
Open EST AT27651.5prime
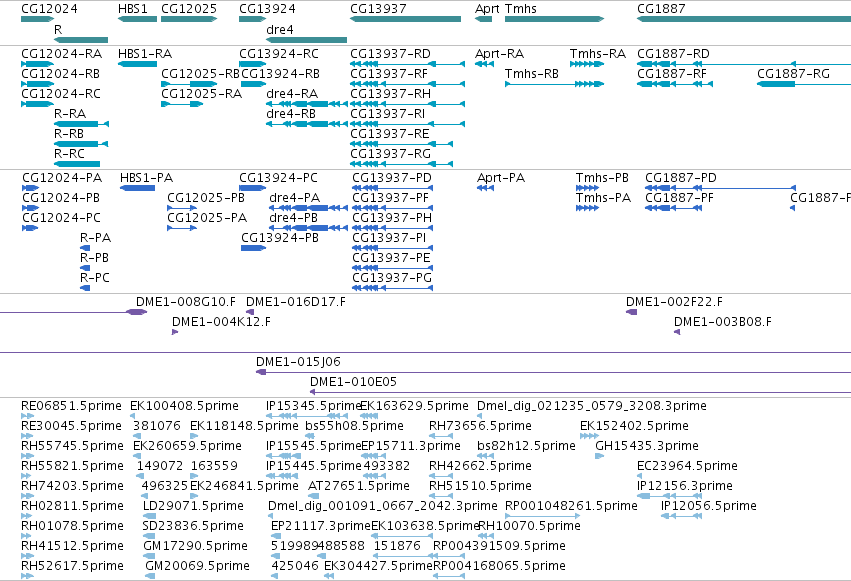[359, 487]
